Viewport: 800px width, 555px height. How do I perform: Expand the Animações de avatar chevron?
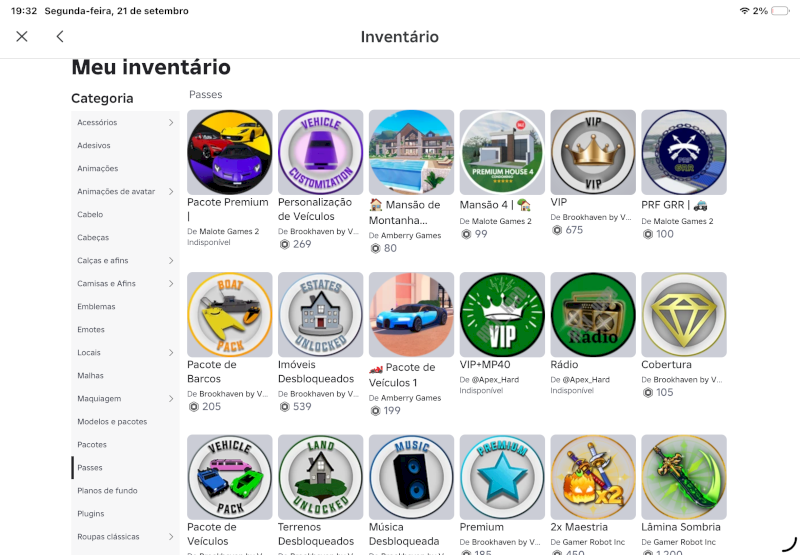click(171, 191)
